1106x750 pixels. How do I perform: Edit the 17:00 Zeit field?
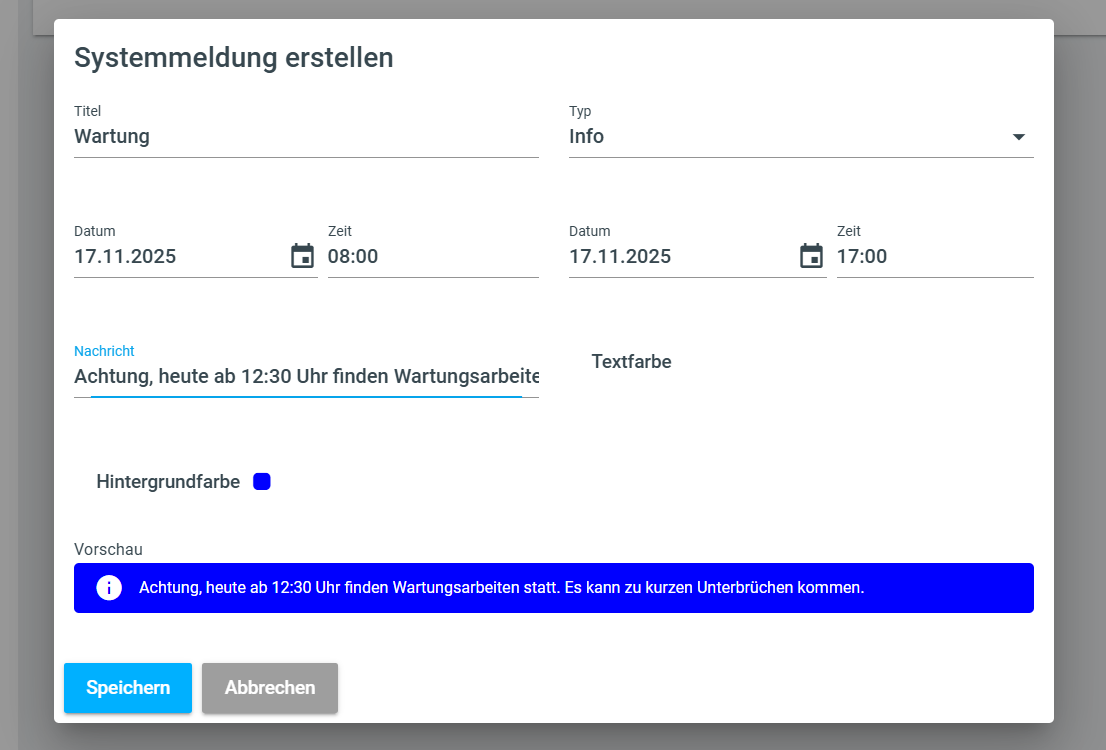coord(933,257)
